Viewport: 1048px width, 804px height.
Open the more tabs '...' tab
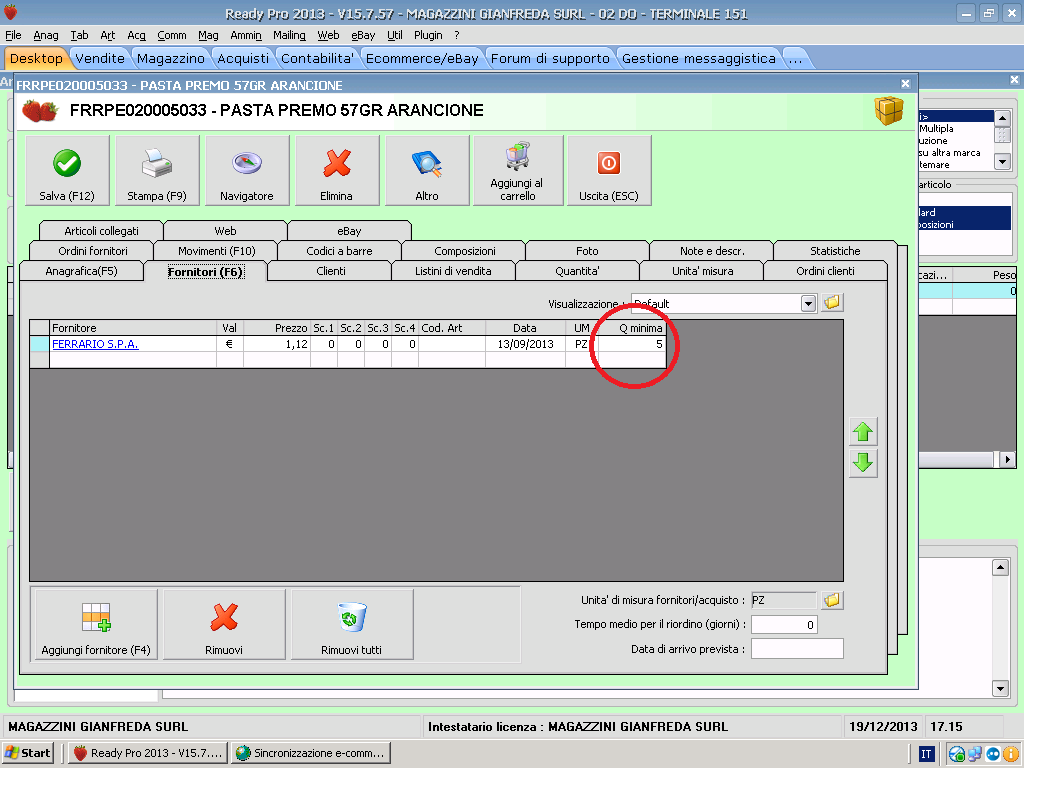[795, 59]
